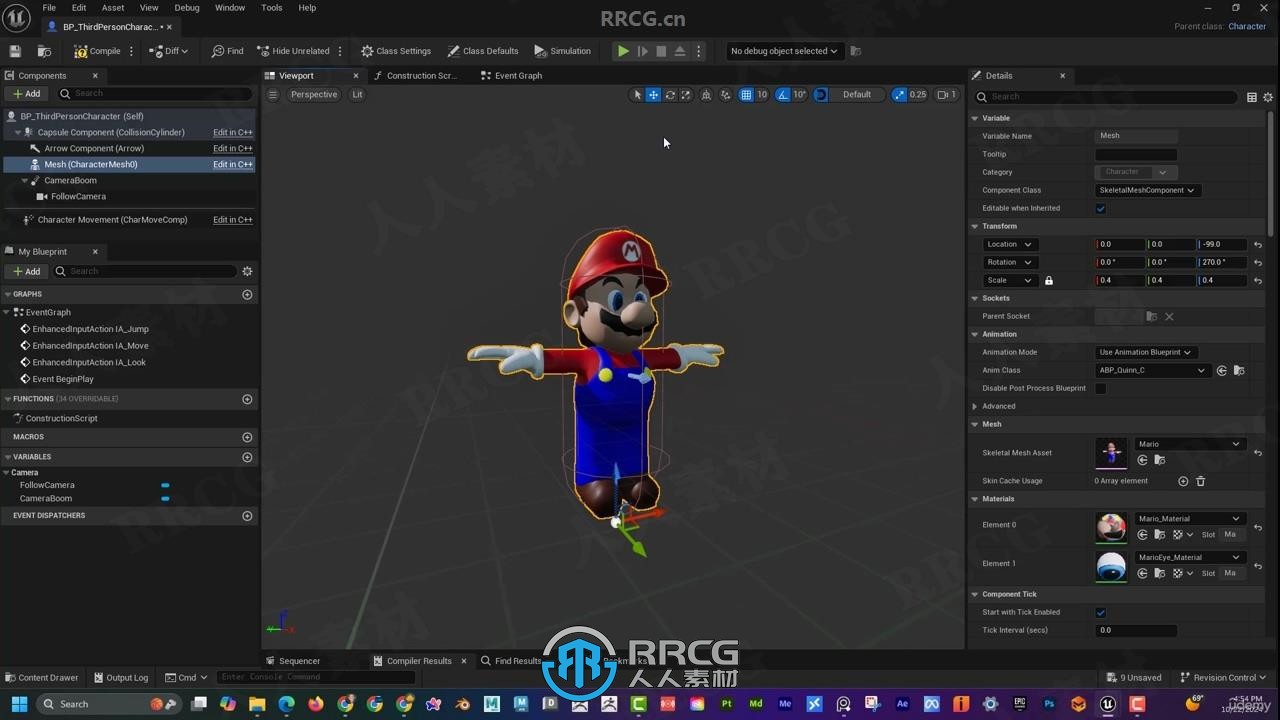Image resolution: width=1280 pixels, height=720 pixels.
Task: Remove all Skin Cache Usage elements
Action: click(1201, 481)
